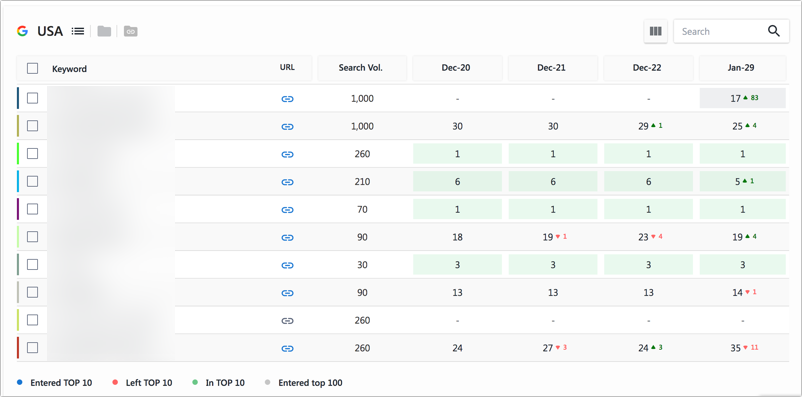Click the Jan-29 cell showing 14 down 1
Screen dimensions: 802x397
pos(743,293)
